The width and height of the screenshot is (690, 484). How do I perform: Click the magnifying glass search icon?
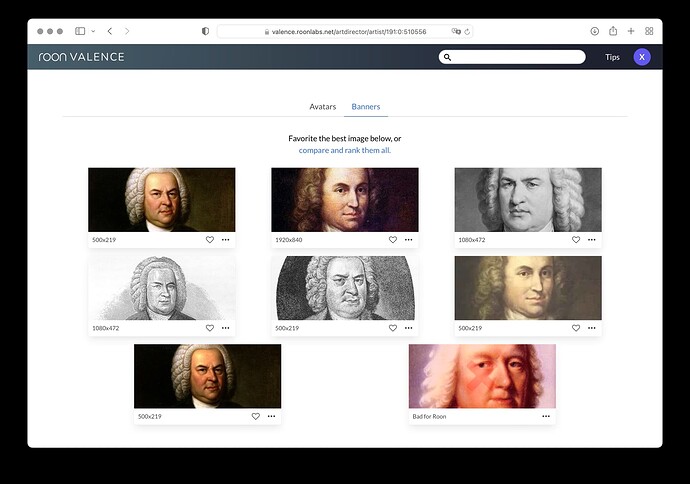(x=448, y=57)
